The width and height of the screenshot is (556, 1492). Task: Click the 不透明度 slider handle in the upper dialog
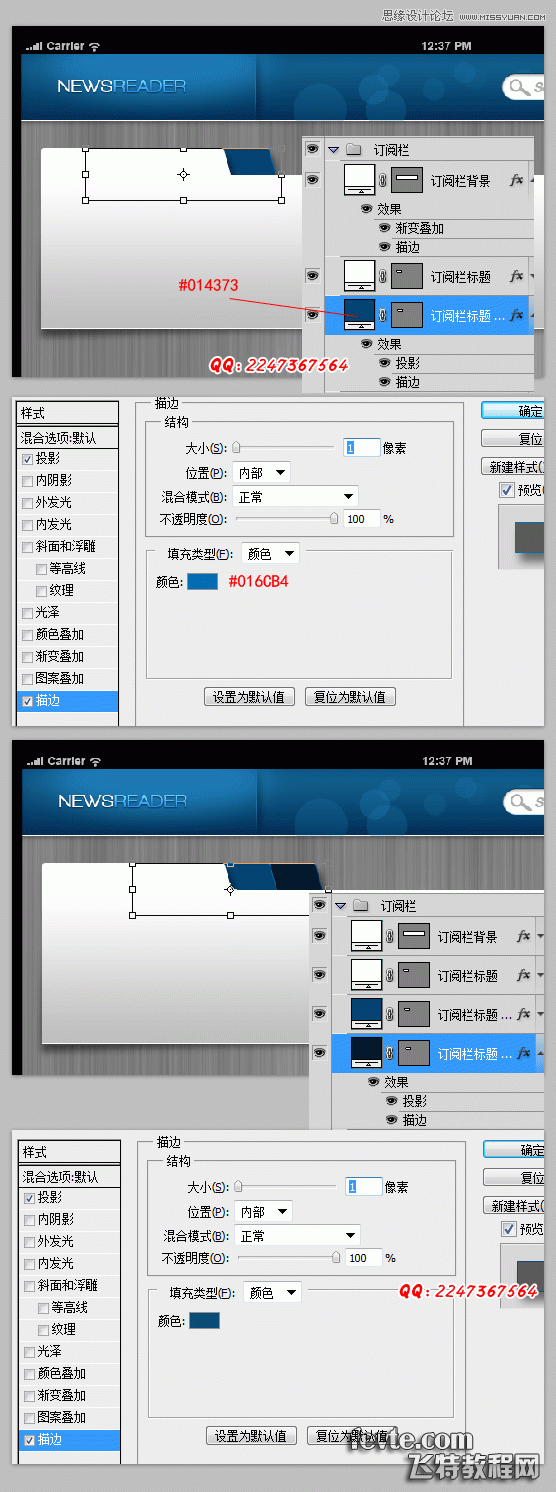pos(334,519)
